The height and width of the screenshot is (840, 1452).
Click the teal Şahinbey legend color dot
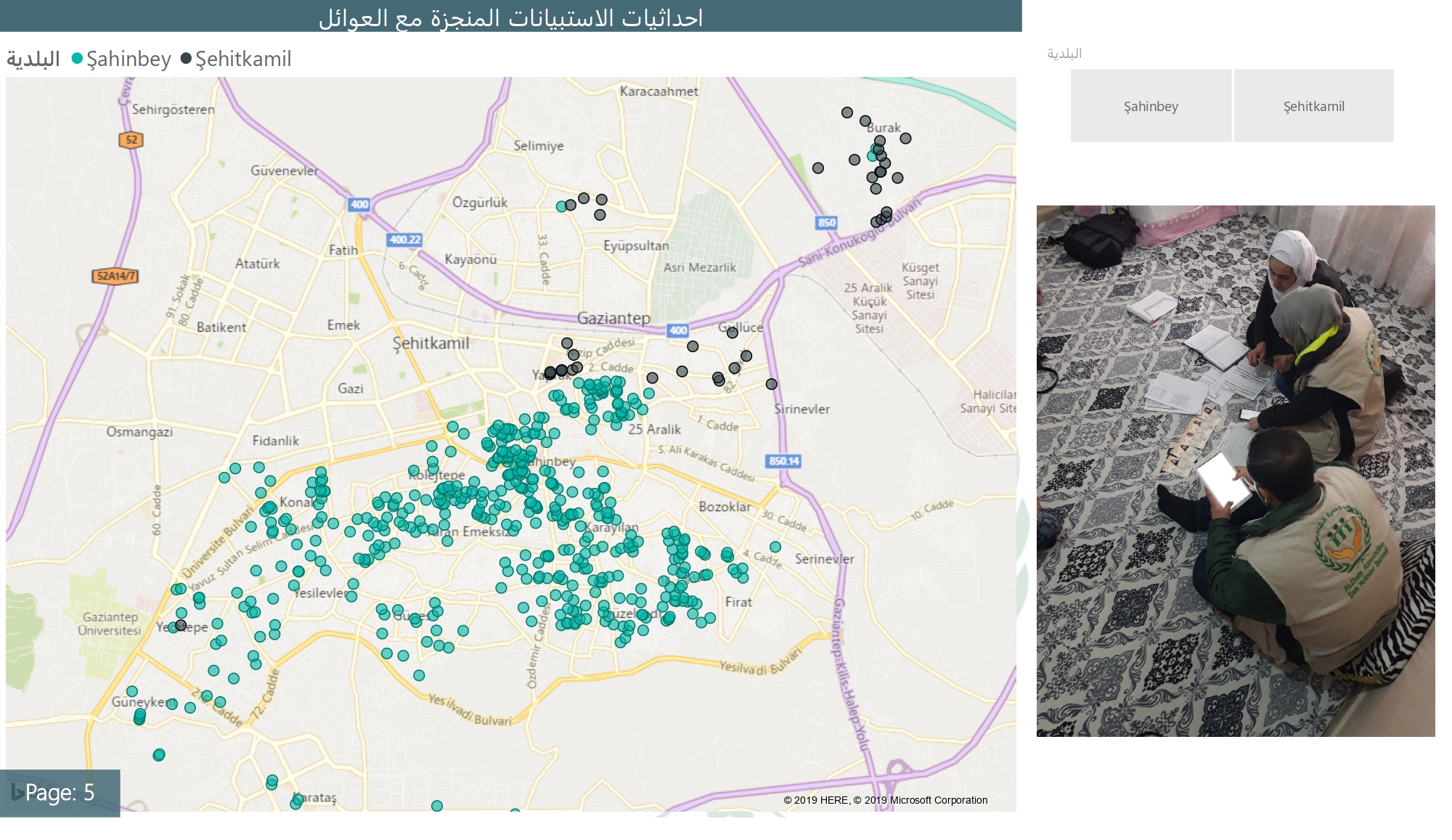tap(77, 59)
